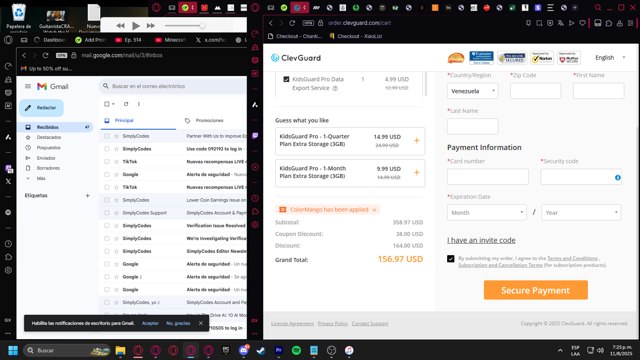Open the expiration Year dropdown
The image size is (640, 360).
coord(581,213)
